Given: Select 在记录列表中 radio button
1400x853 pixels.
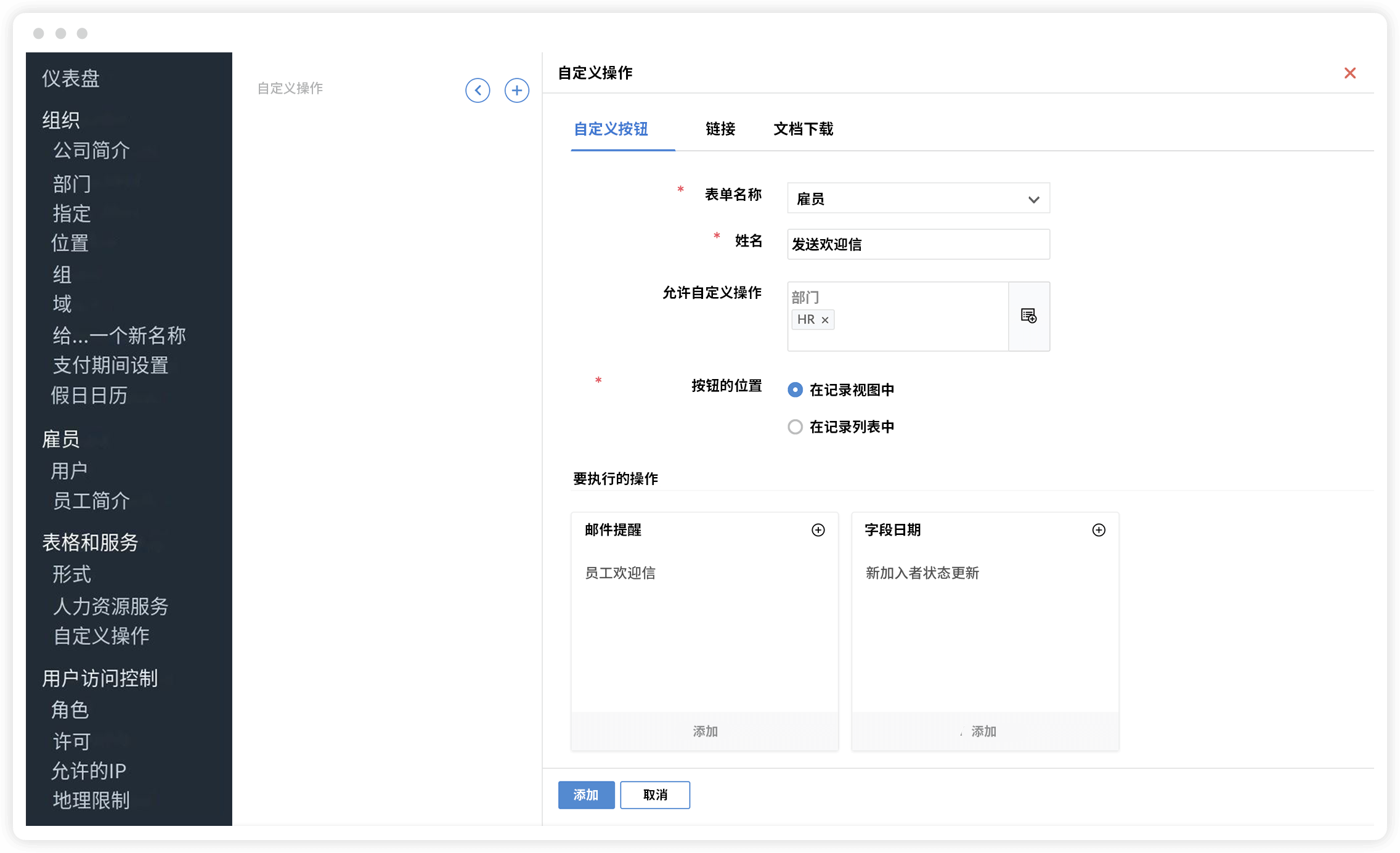Looking at the screenshot, I should coord(795,426).
